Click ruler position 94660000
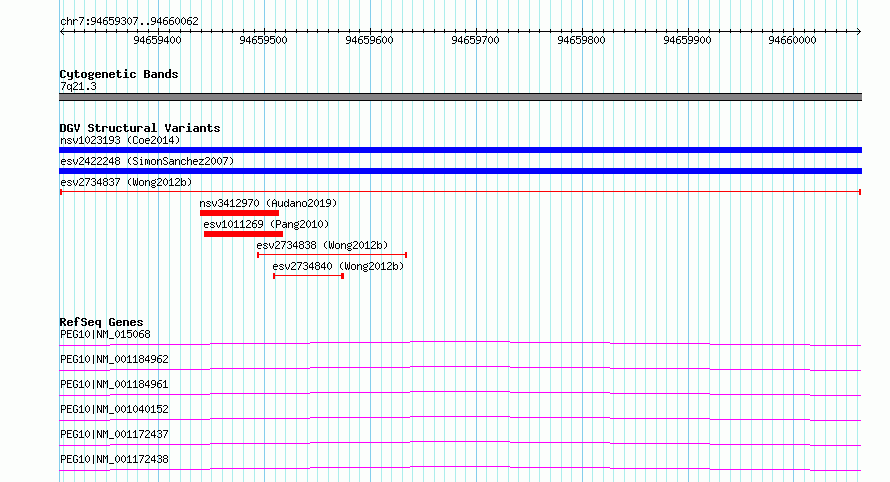Viewport: 890px width, 482px height. pos(792,40)
